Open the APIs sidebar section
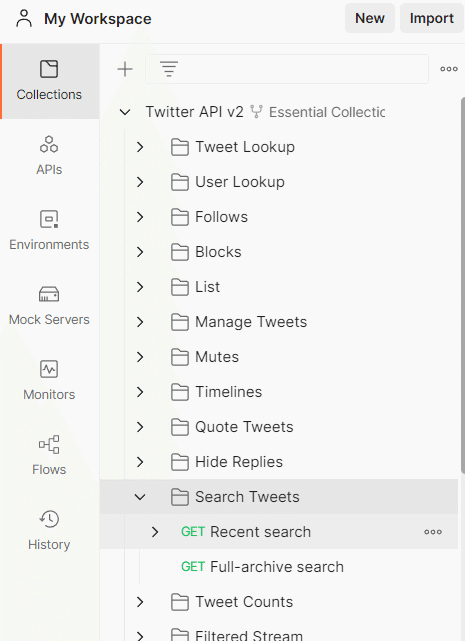The image size is (465, 641). [49, 156]
